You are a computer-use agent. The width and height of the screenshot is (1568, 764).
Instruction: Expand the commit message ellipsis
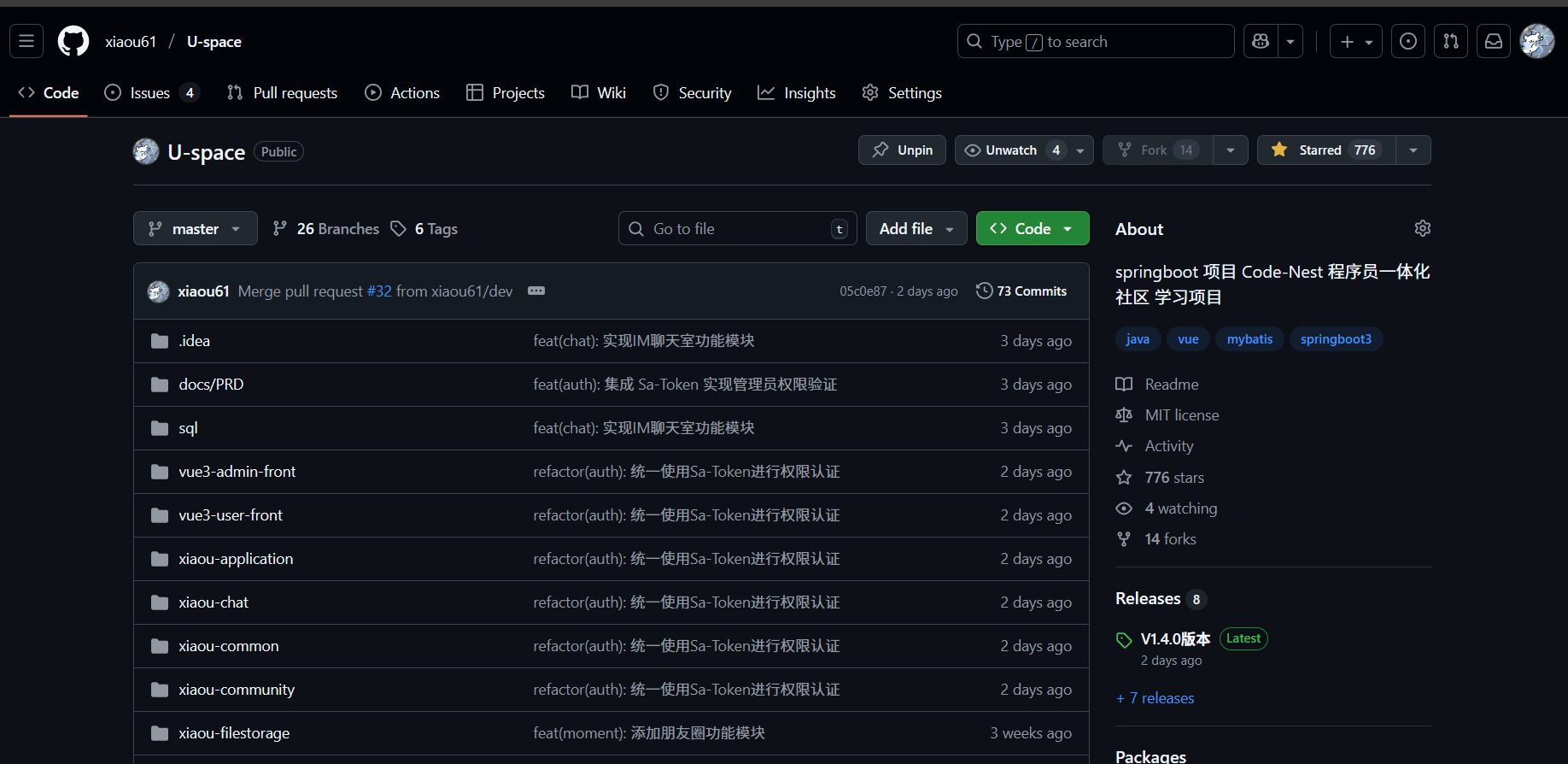536,291
